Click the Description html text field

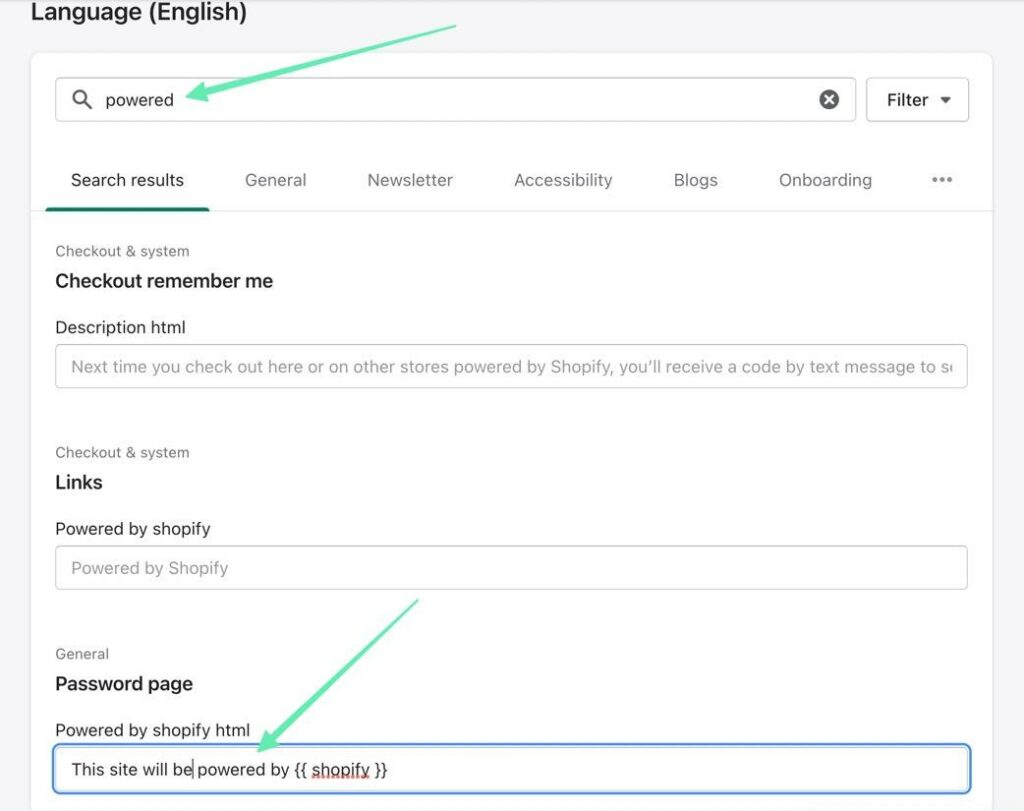[511, 367]
